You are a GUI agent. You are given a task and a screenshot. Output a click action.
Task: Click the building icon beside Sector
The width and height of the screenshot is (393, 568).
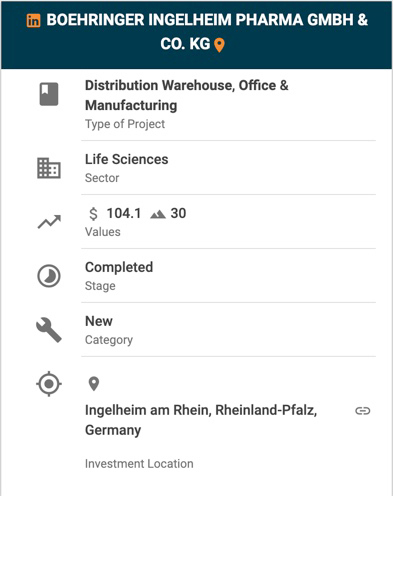click(49, 168)
